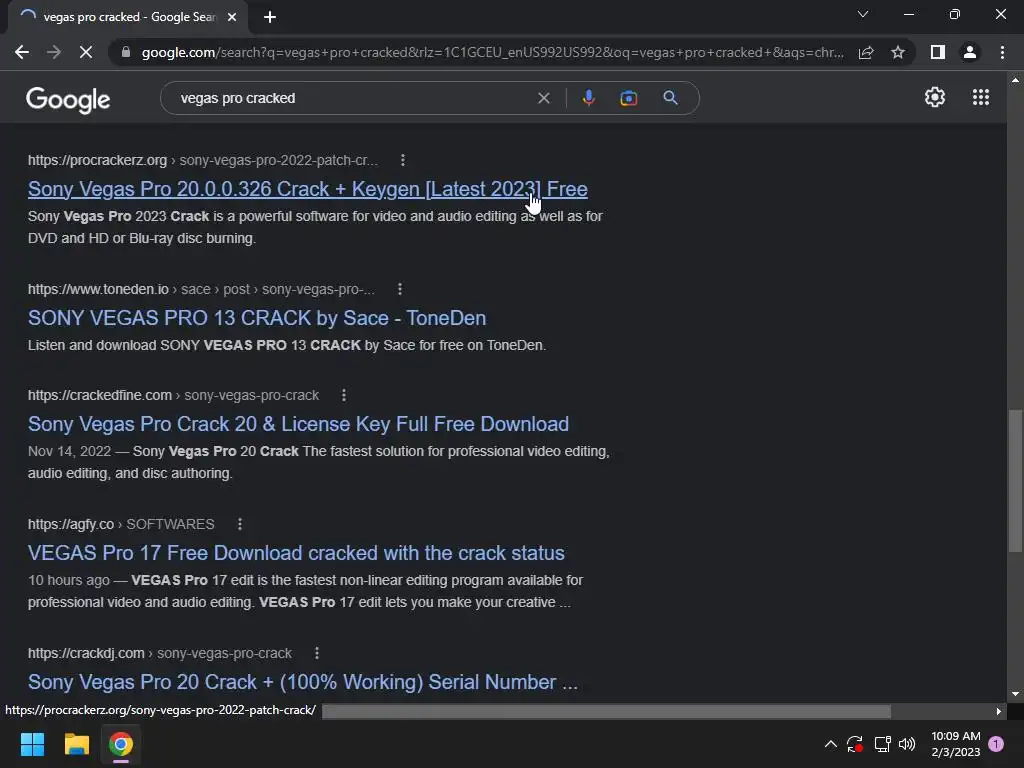Click the scroll up arrow

pyautogui.click(x=1015, y=80)
